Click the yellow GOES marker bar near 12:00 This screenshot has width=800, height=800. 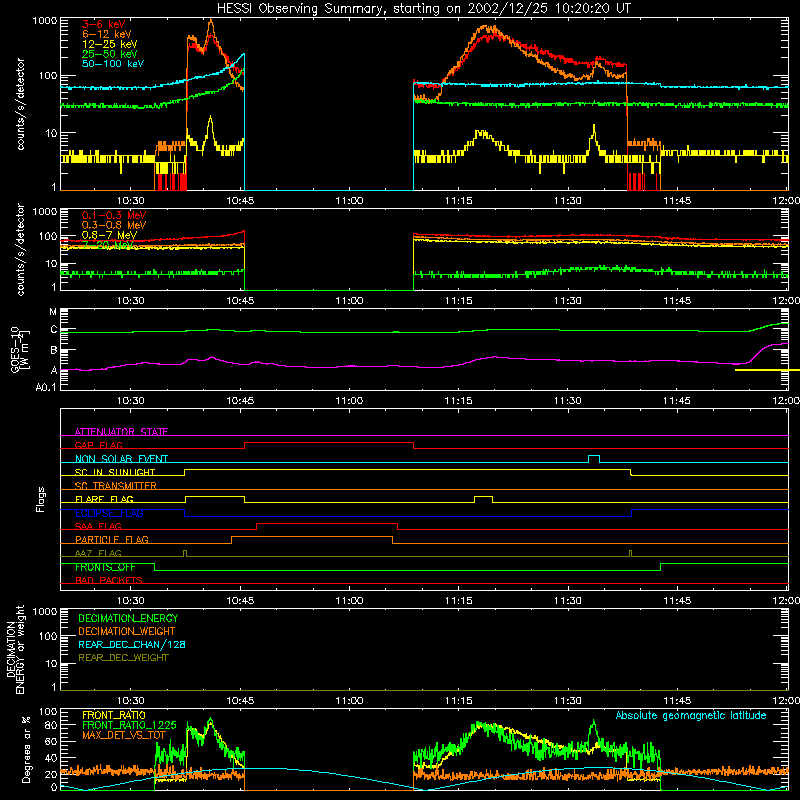coord(767,370)
